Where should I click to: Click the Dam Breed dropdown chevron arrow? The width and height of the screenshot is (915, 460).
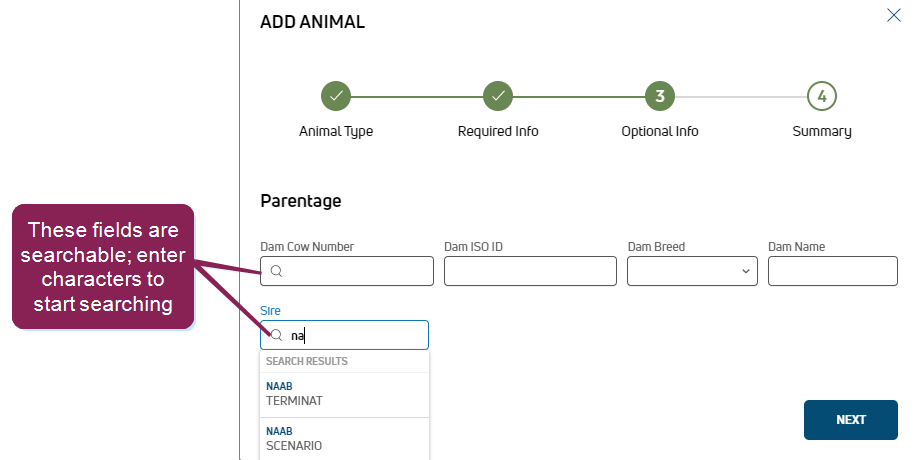(x=745, y=271)
